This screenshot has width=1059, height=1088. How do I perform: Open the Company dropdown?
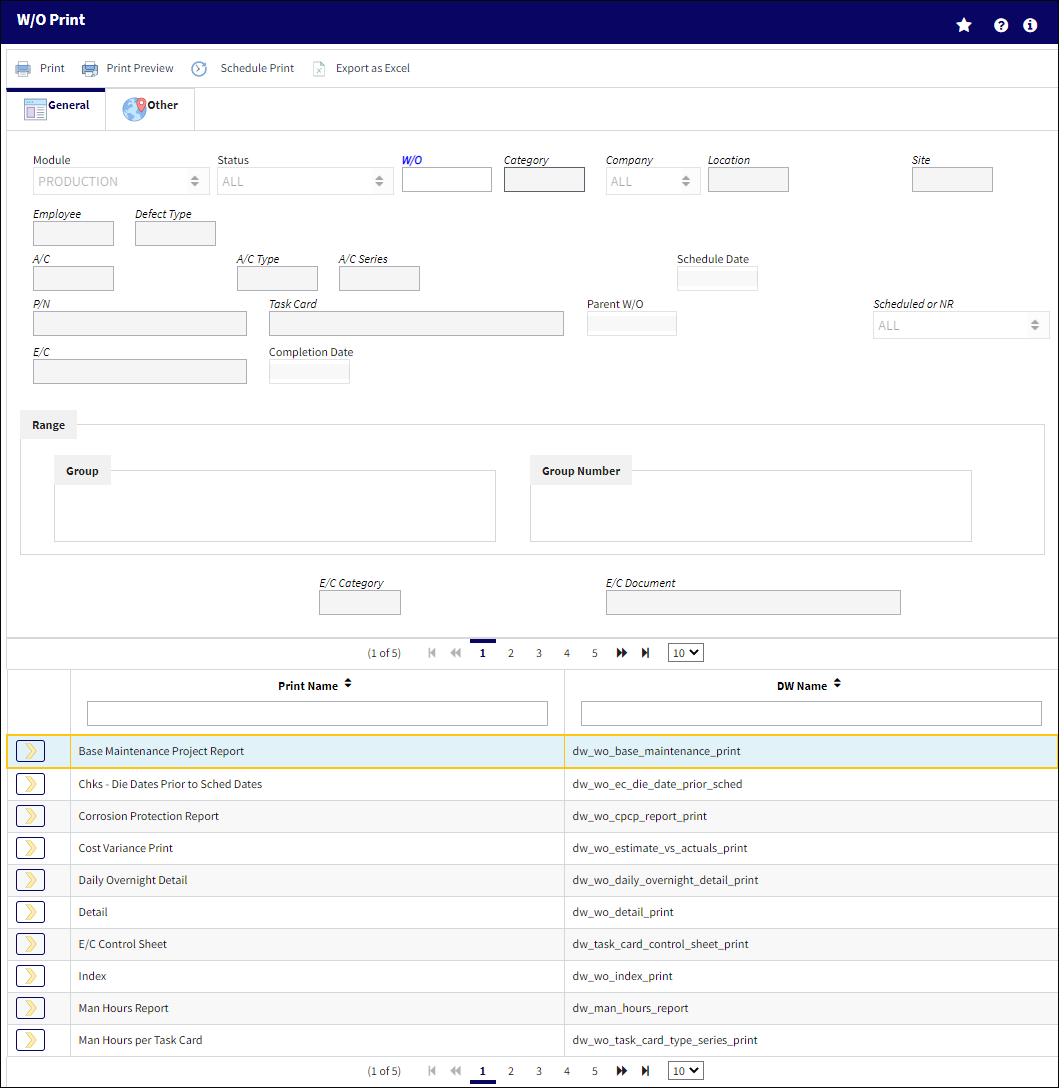point(653,181)
